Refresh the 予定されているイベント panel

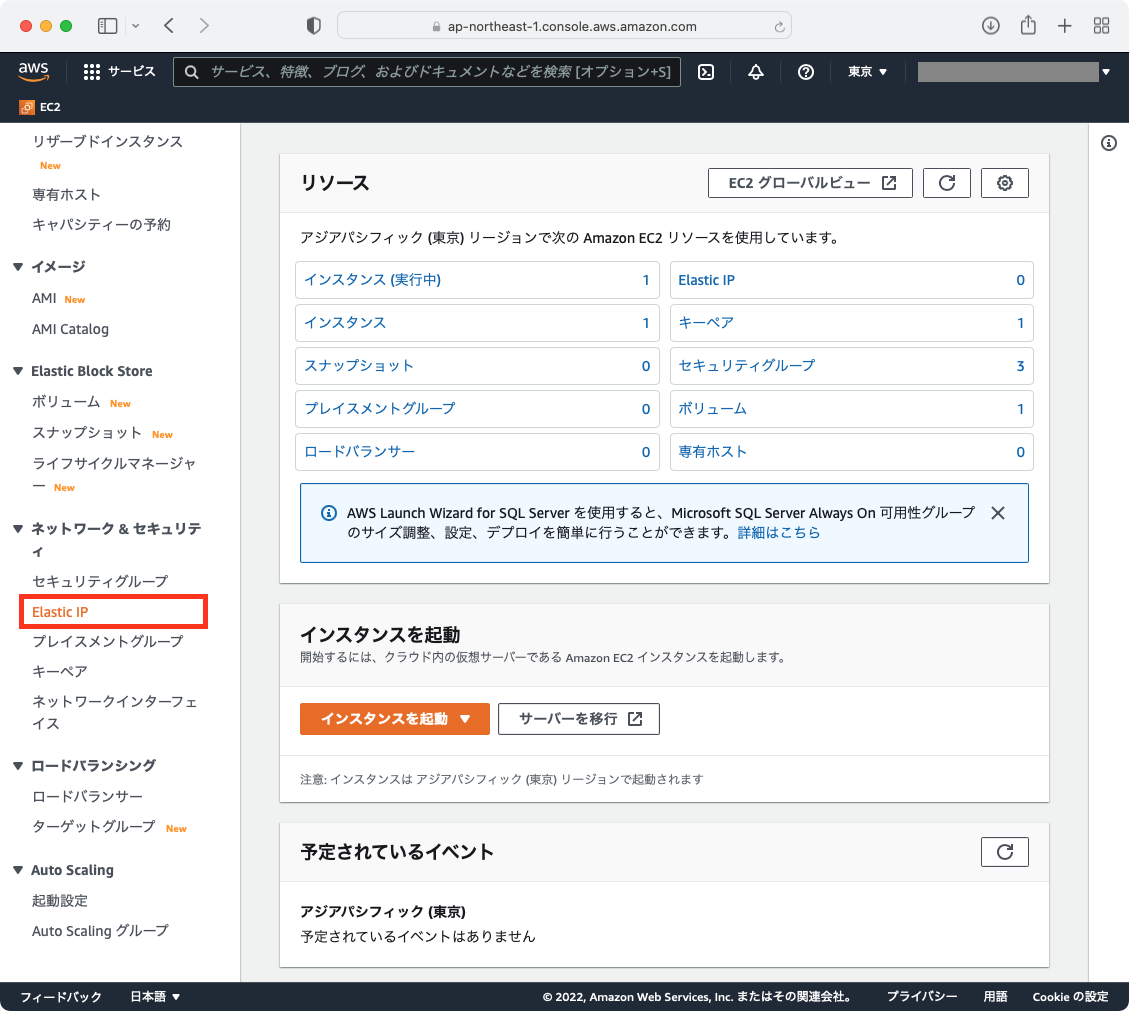click(1004, 852)
